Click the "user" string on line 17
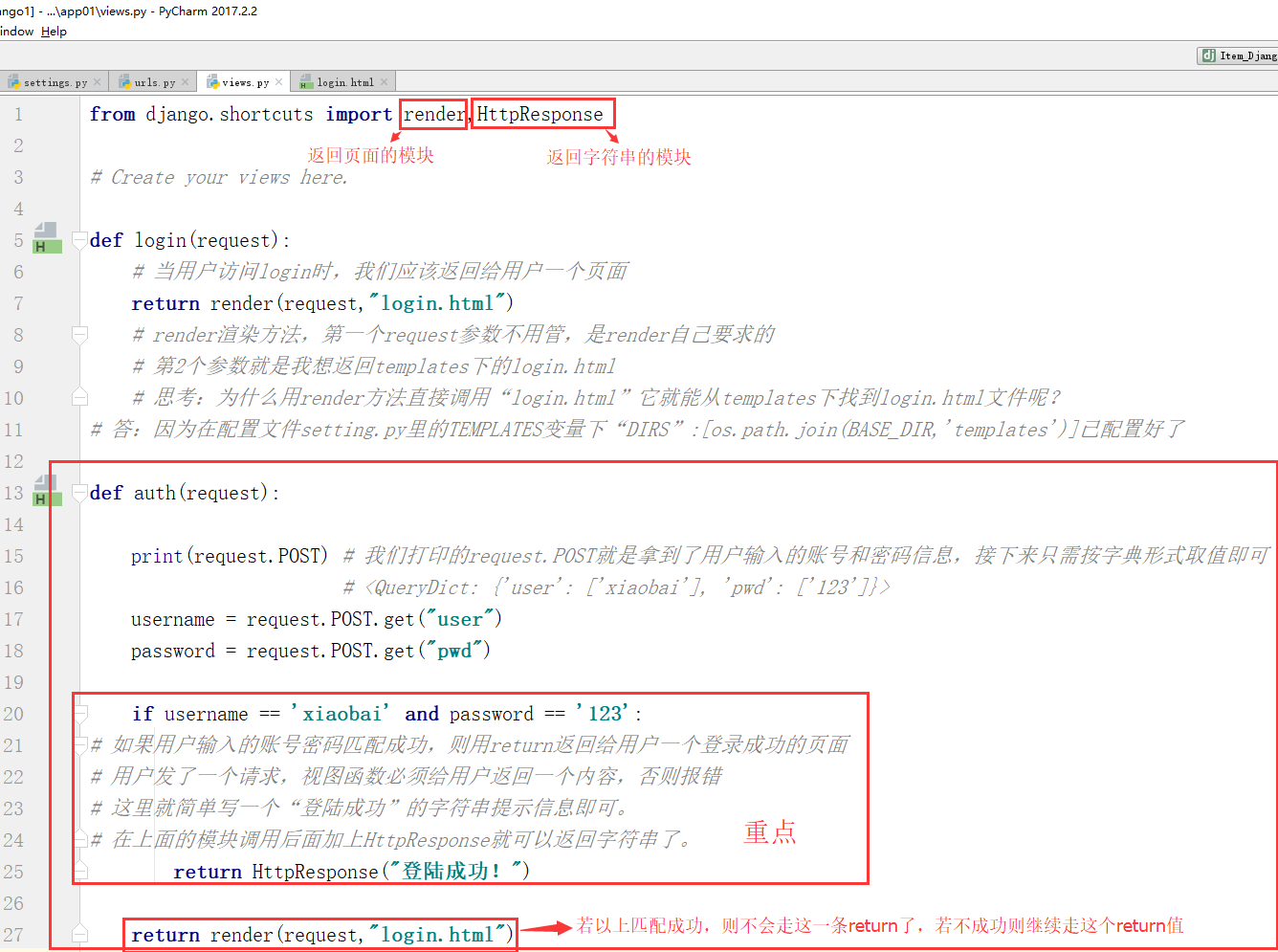 [460, 619]
